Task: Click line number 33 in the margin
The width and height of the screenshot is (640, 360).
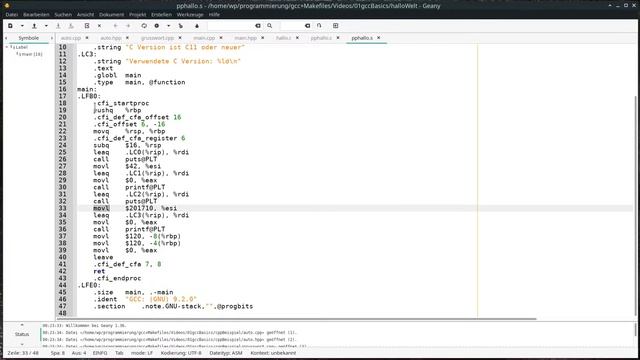Action: [x=62, y=208]
